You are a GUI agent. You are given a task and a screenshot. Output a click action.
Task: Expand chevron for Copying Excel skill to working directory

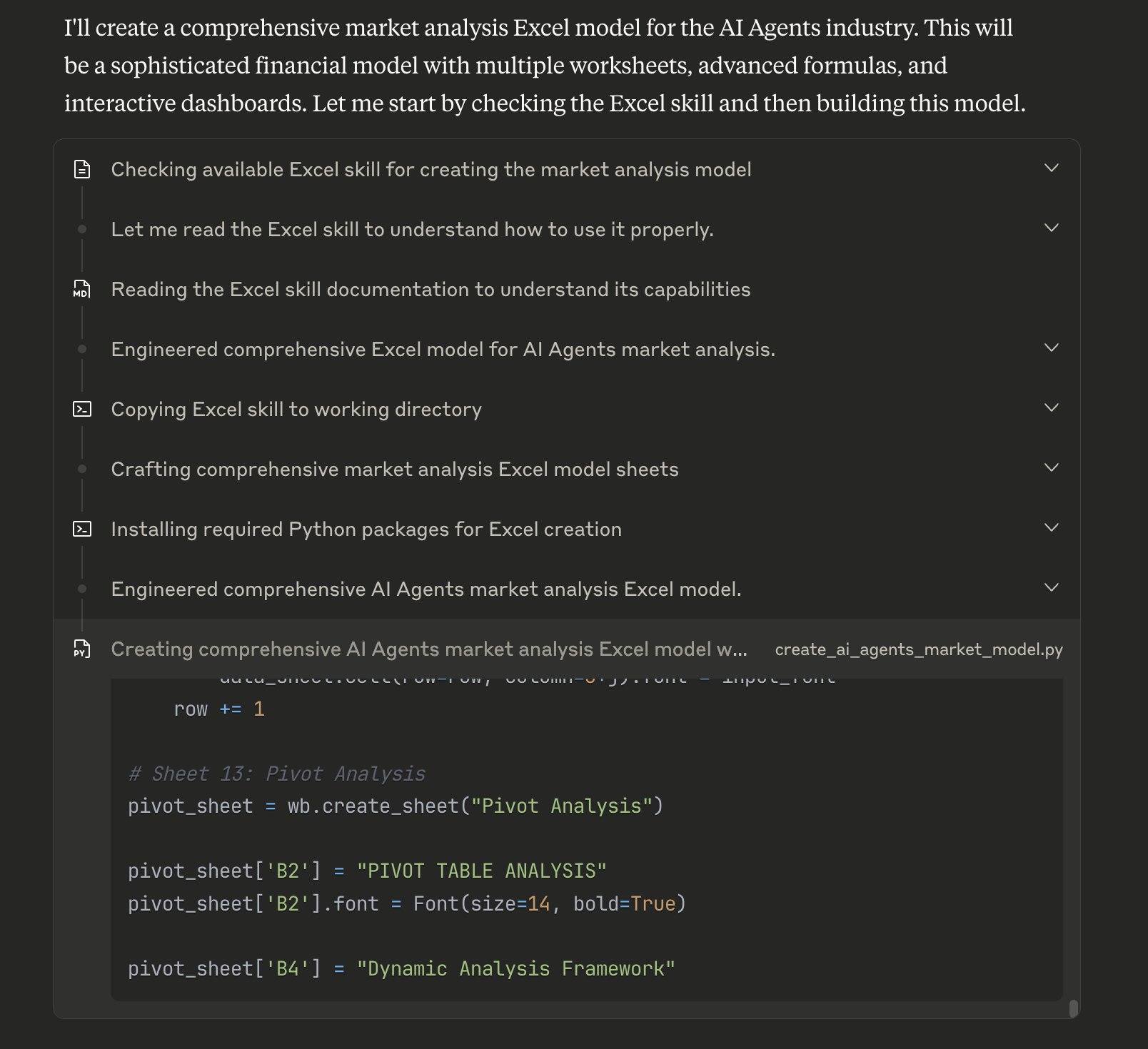[x=1051, y=408]
